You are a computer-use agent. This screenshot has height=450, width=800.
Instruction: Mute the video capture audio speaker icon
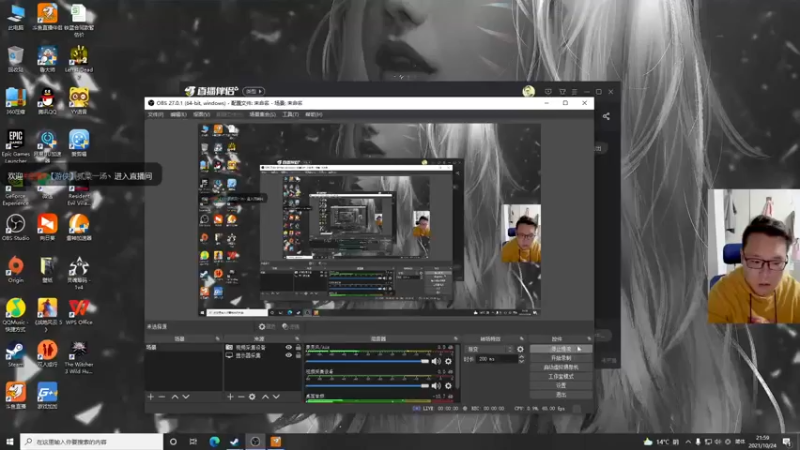click(436, 386)
